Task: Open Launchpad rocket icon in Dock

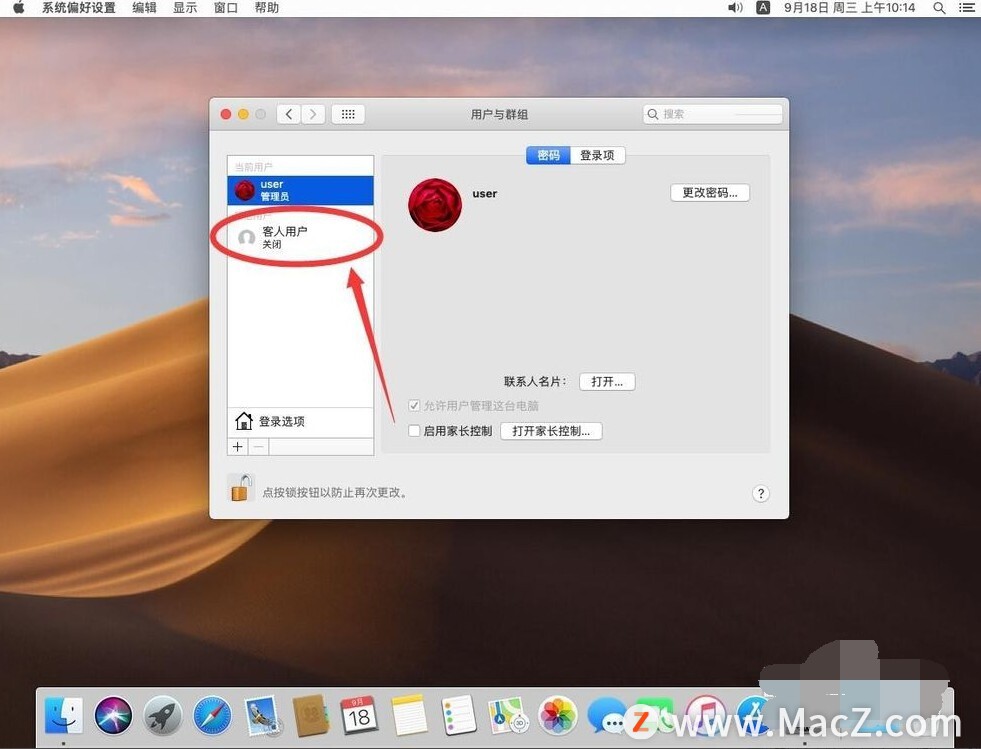Action: point(163,715)
